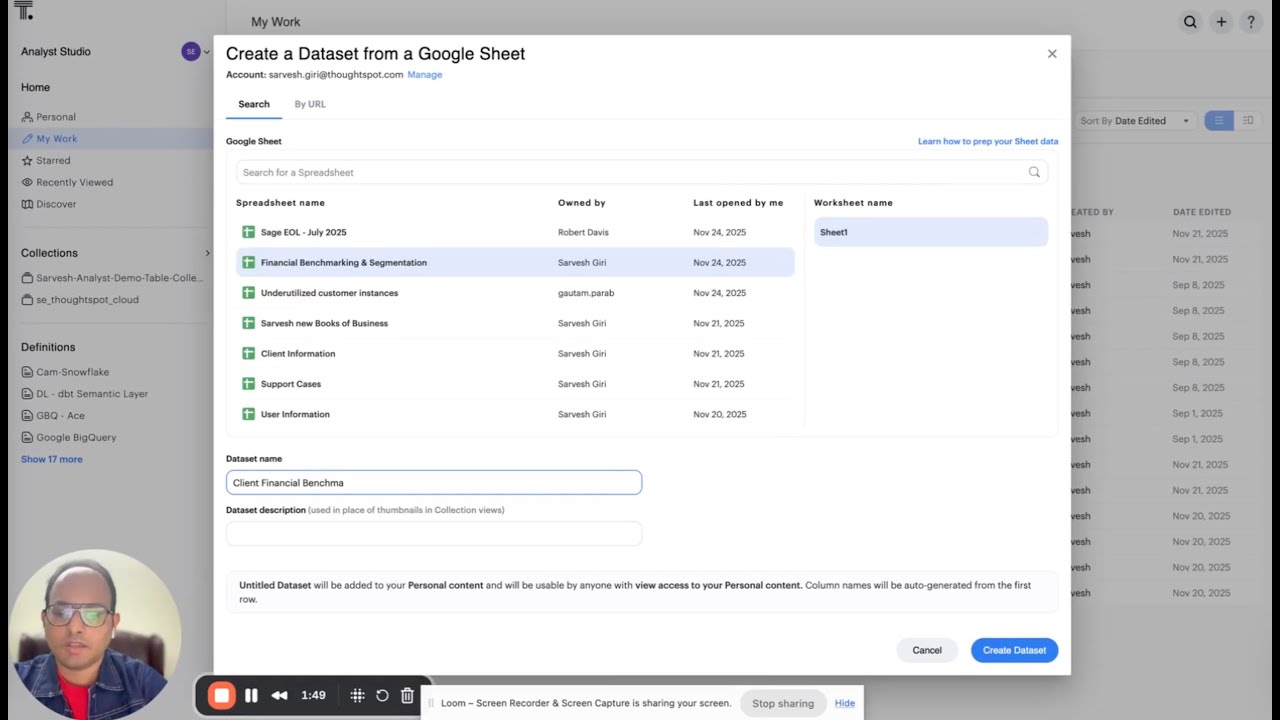
Task: Expand the Collections section chevron
Action: point(208,253)
